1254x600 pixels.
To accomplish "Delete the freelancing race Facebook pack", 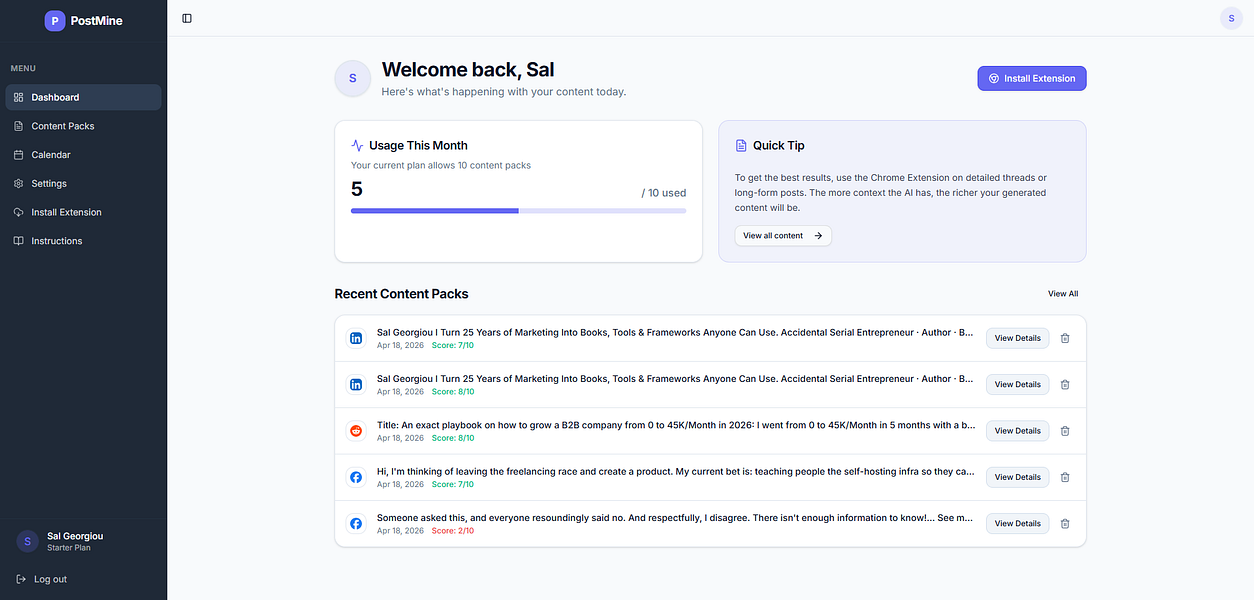I will pyautogui.click(x=1065, y=477).
